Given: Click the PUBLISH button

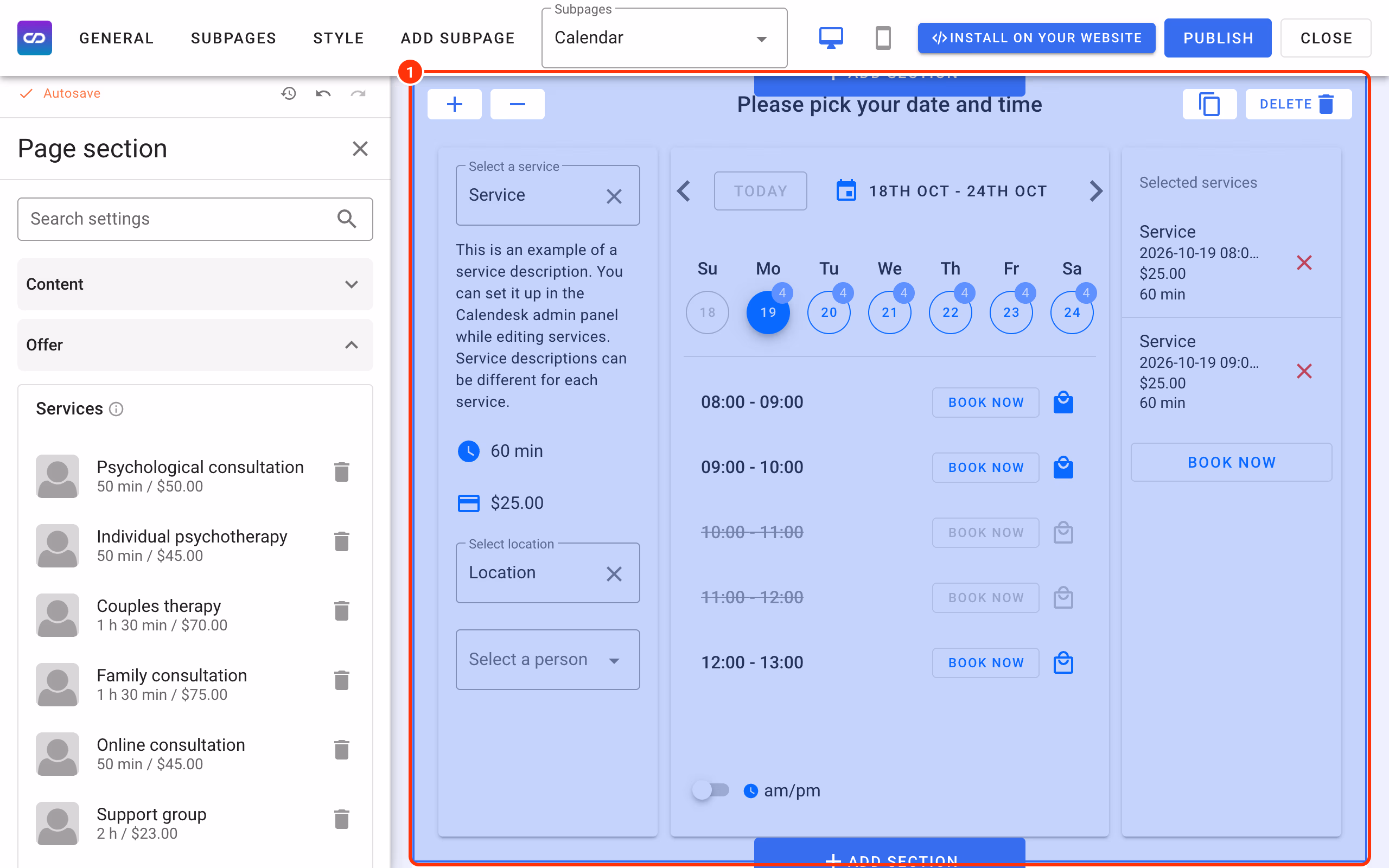Looking at the screenshot, I should pyautogui.click(x=1218, y=38).
